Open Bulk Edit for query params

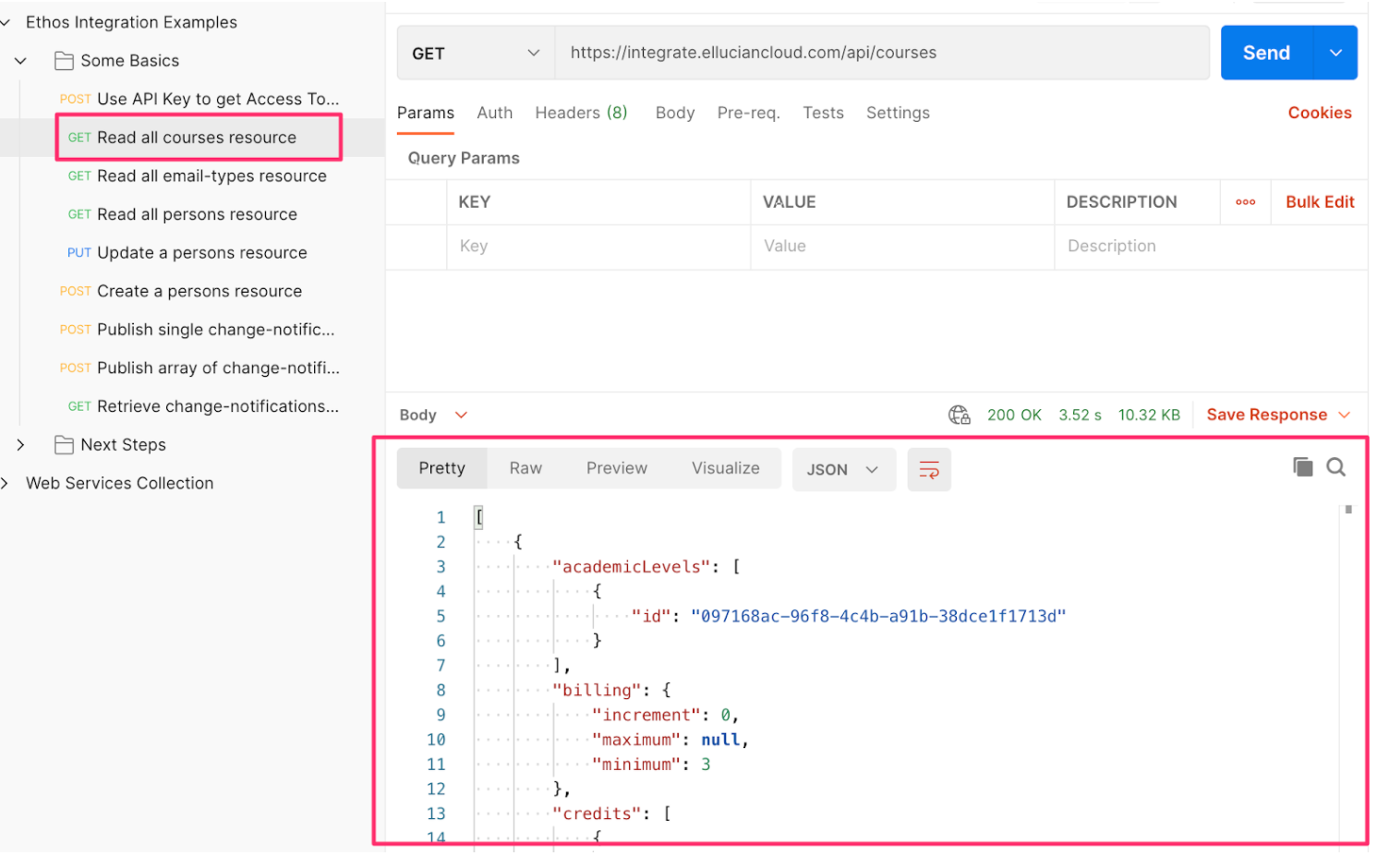[x=1319, y=201]
